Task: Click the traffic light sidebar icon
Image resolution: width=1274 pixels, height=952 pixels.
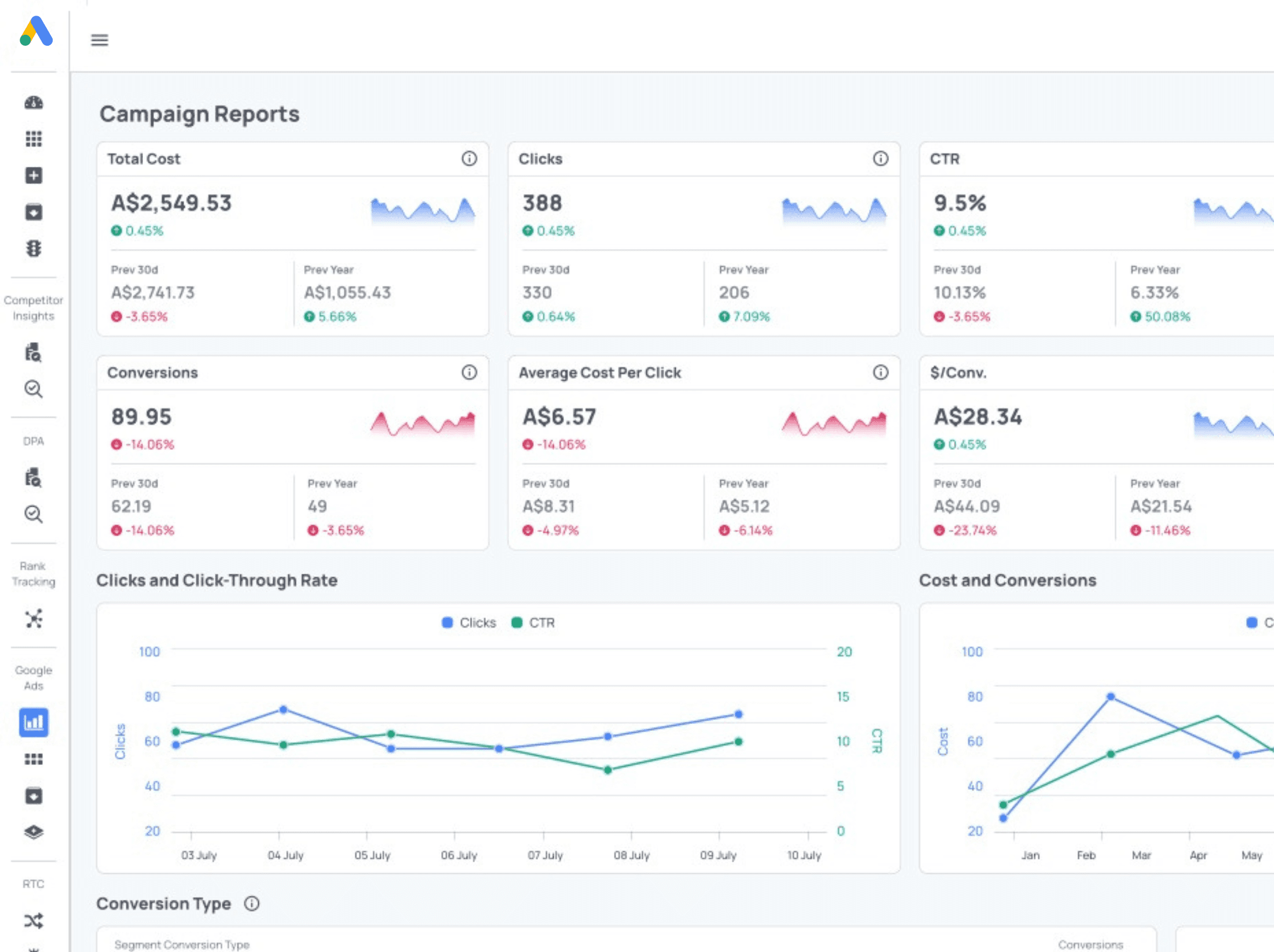Action: coord(34,248)
